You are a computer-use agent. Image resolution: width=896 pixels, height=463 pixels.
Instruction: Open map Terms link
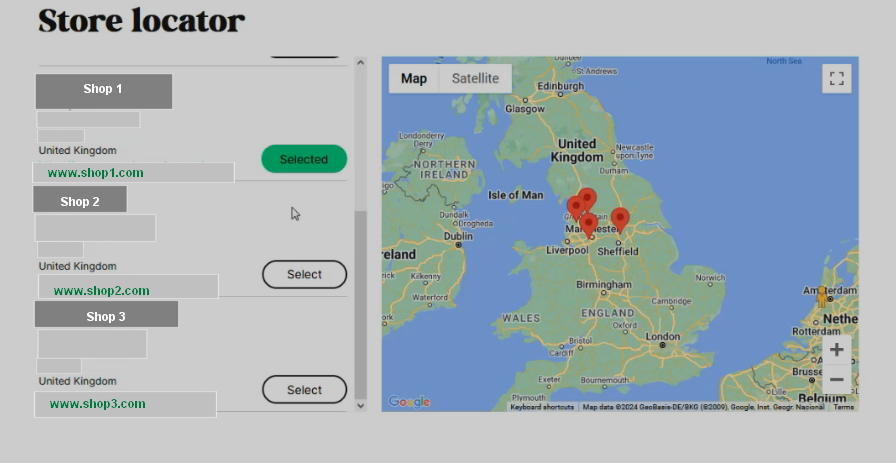pyautogui.click(x=843, y=407)
